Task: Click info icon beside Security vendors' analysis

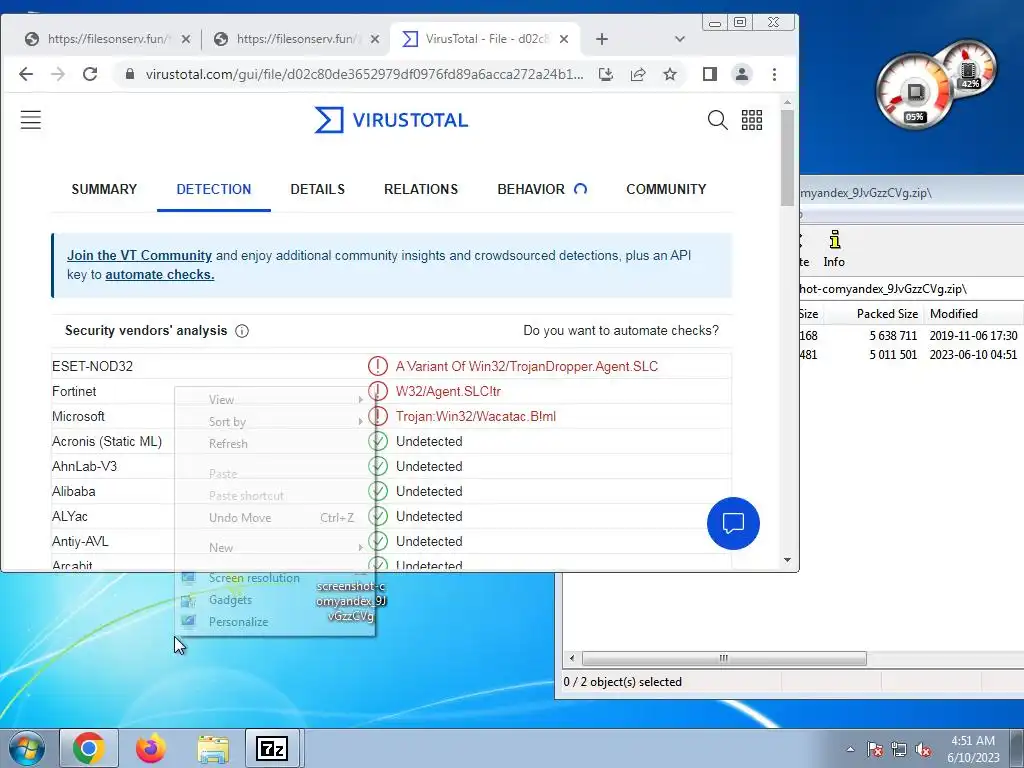Action: (242, 331)
